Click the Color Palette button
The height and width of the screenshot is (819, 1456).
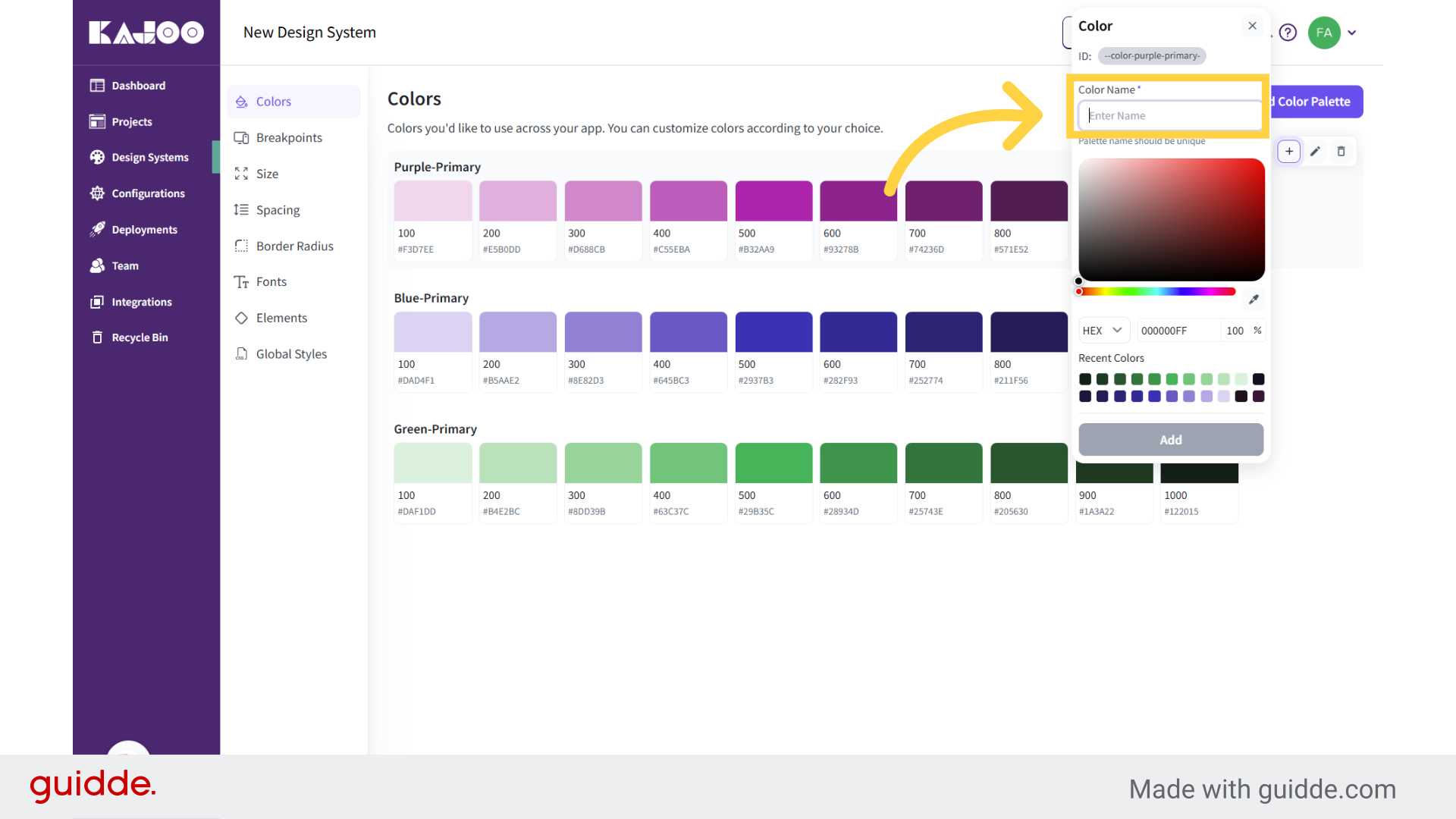[1316, 102]
